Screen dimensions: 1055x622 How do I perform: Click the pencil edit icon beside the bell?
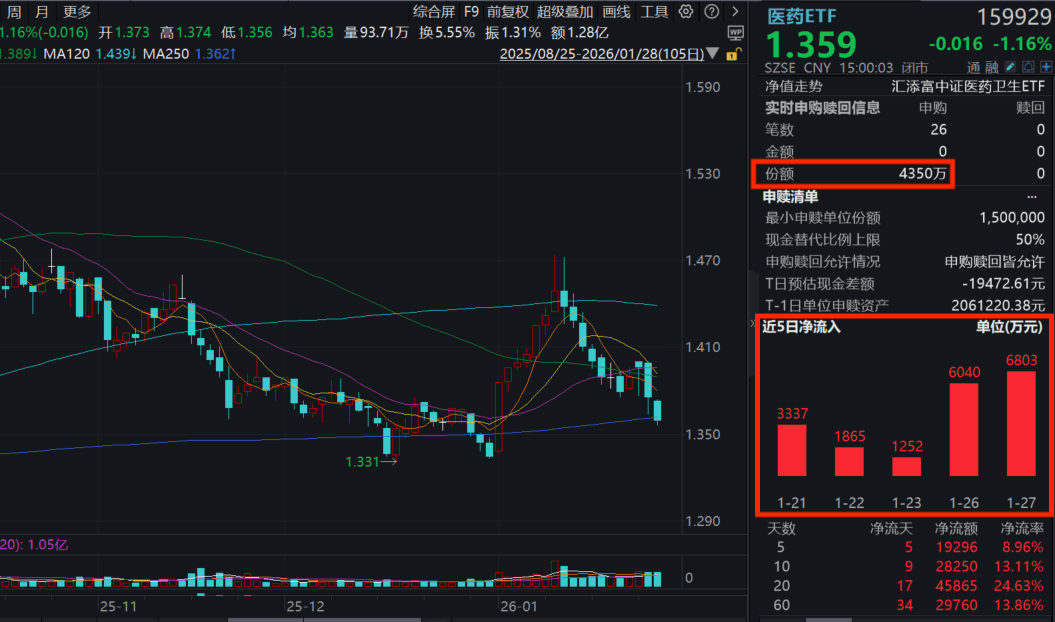1011,66
